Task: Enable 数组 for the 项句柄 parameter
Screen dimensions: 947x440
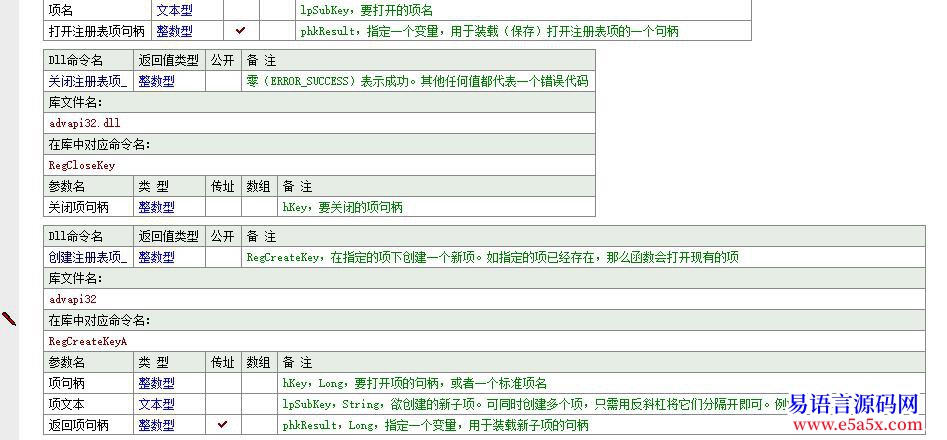Action: click(260, 383)
